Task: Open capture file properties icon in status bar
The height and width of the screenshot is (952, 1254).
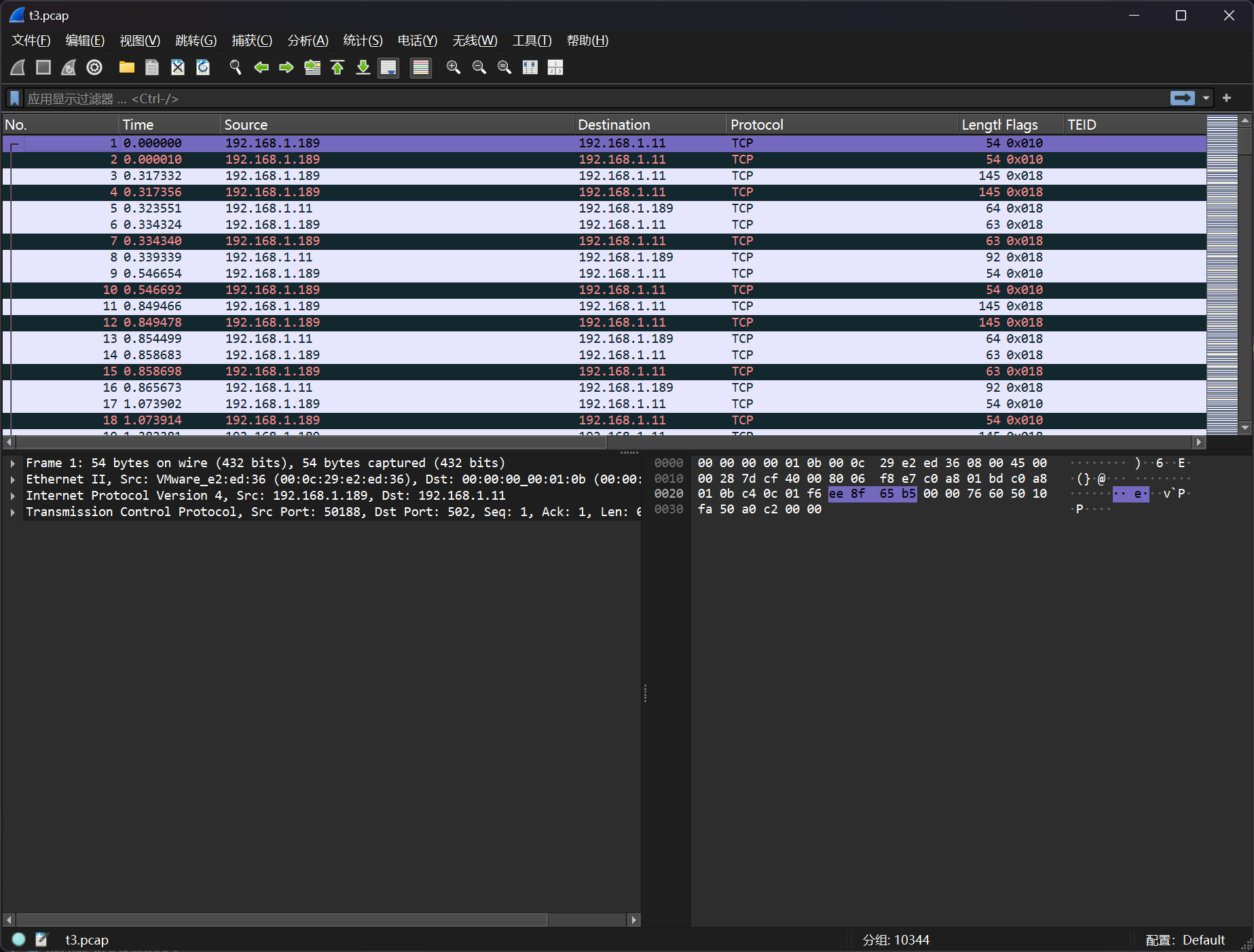Action: (x=42, y=939)
